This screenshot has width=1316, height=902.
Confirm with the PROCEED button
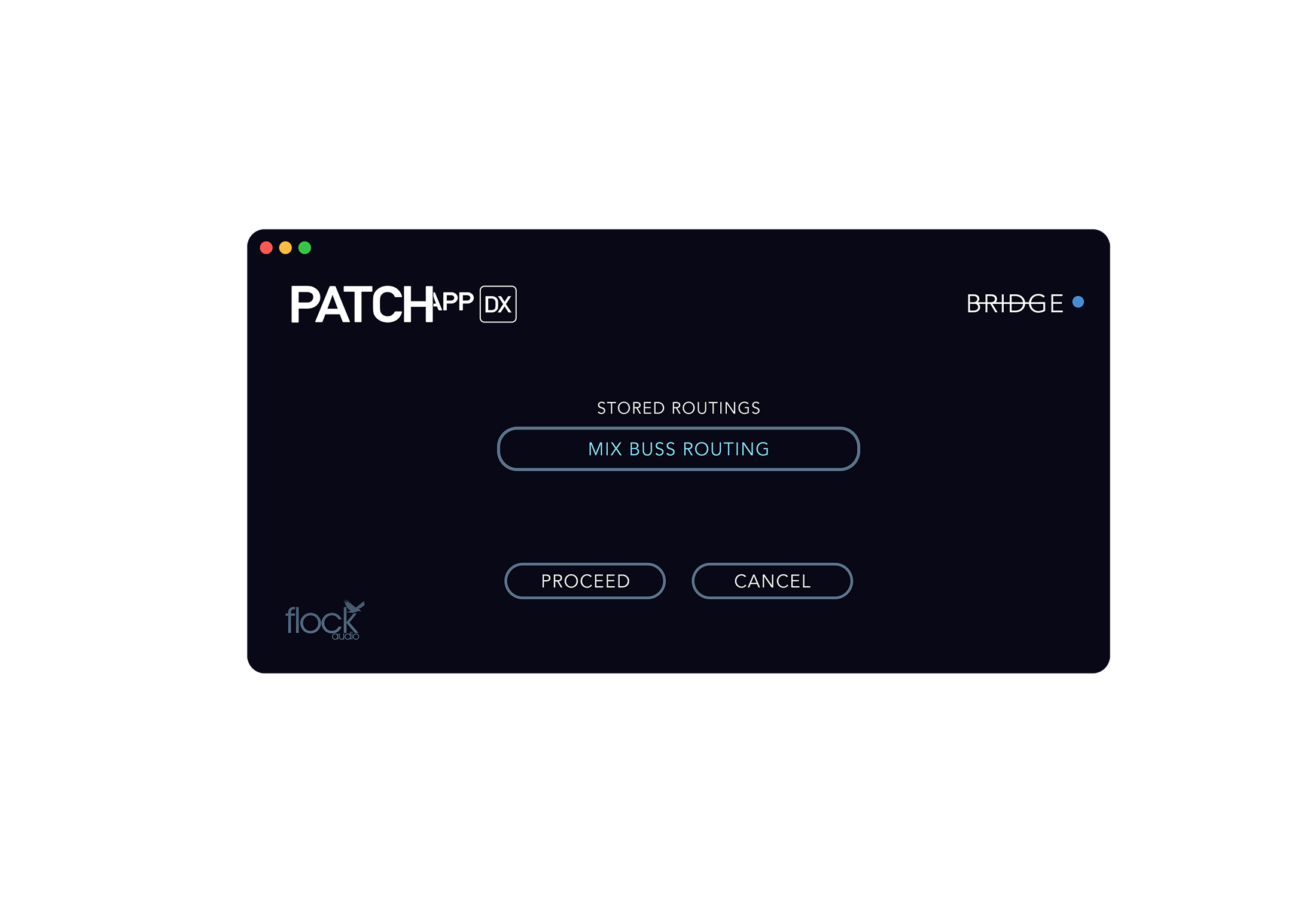pos(585,581)
